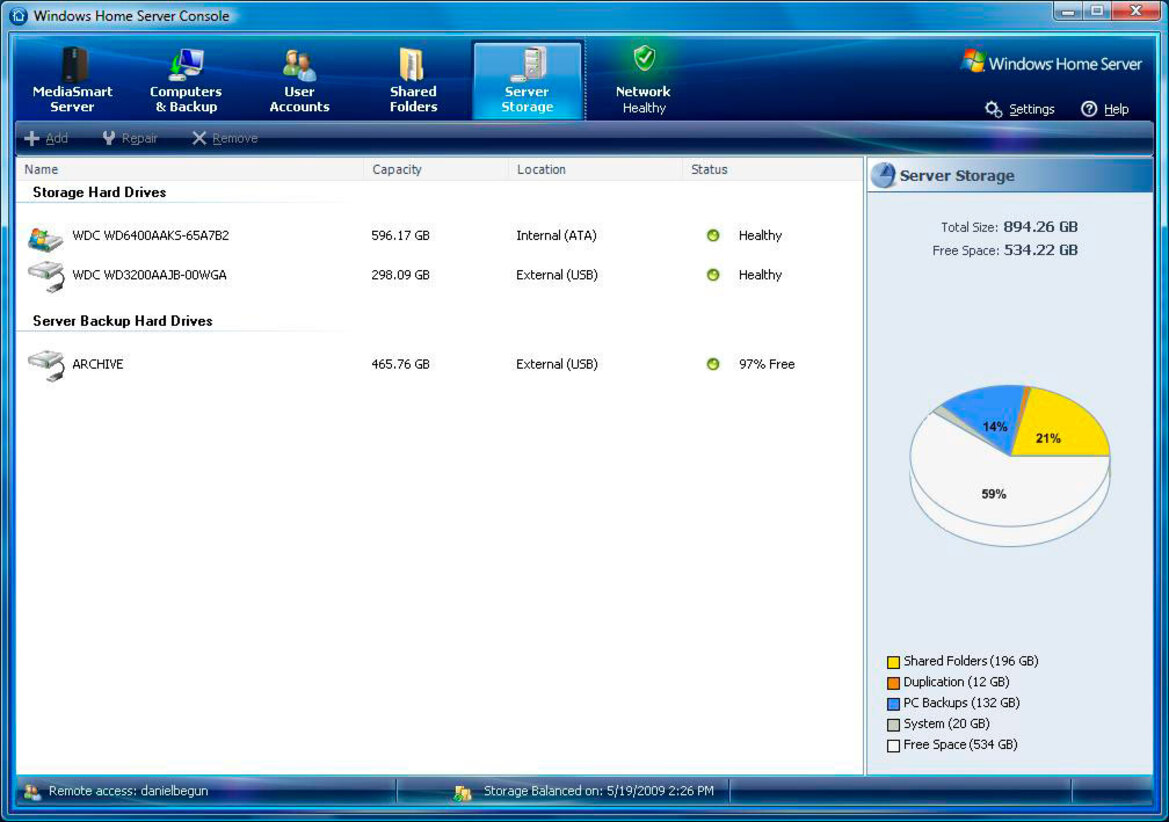
Task: Click Remote access: danielbegun status entry
Action: pyautogui.click(x=128, y=791)
